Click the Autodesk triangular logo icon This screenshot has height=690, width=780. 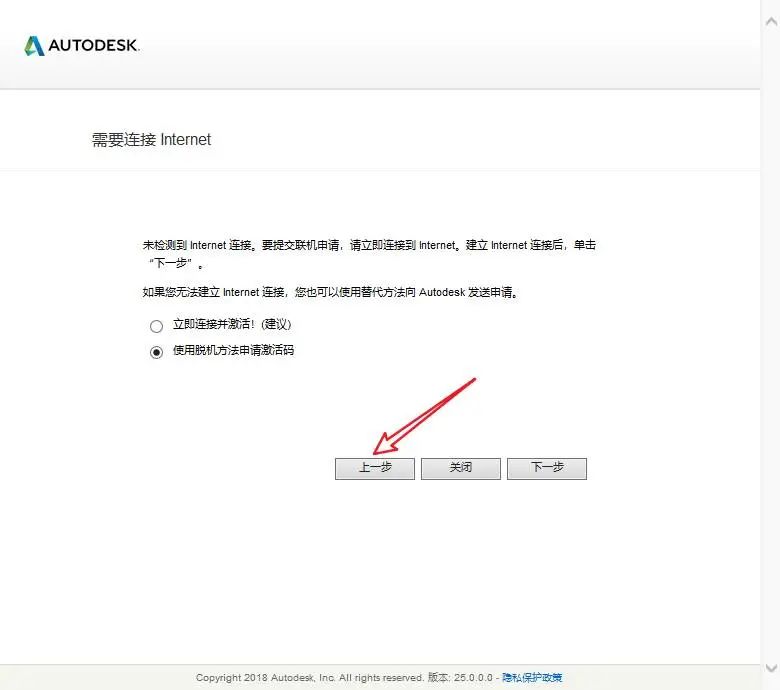click(x=34, y=46)
